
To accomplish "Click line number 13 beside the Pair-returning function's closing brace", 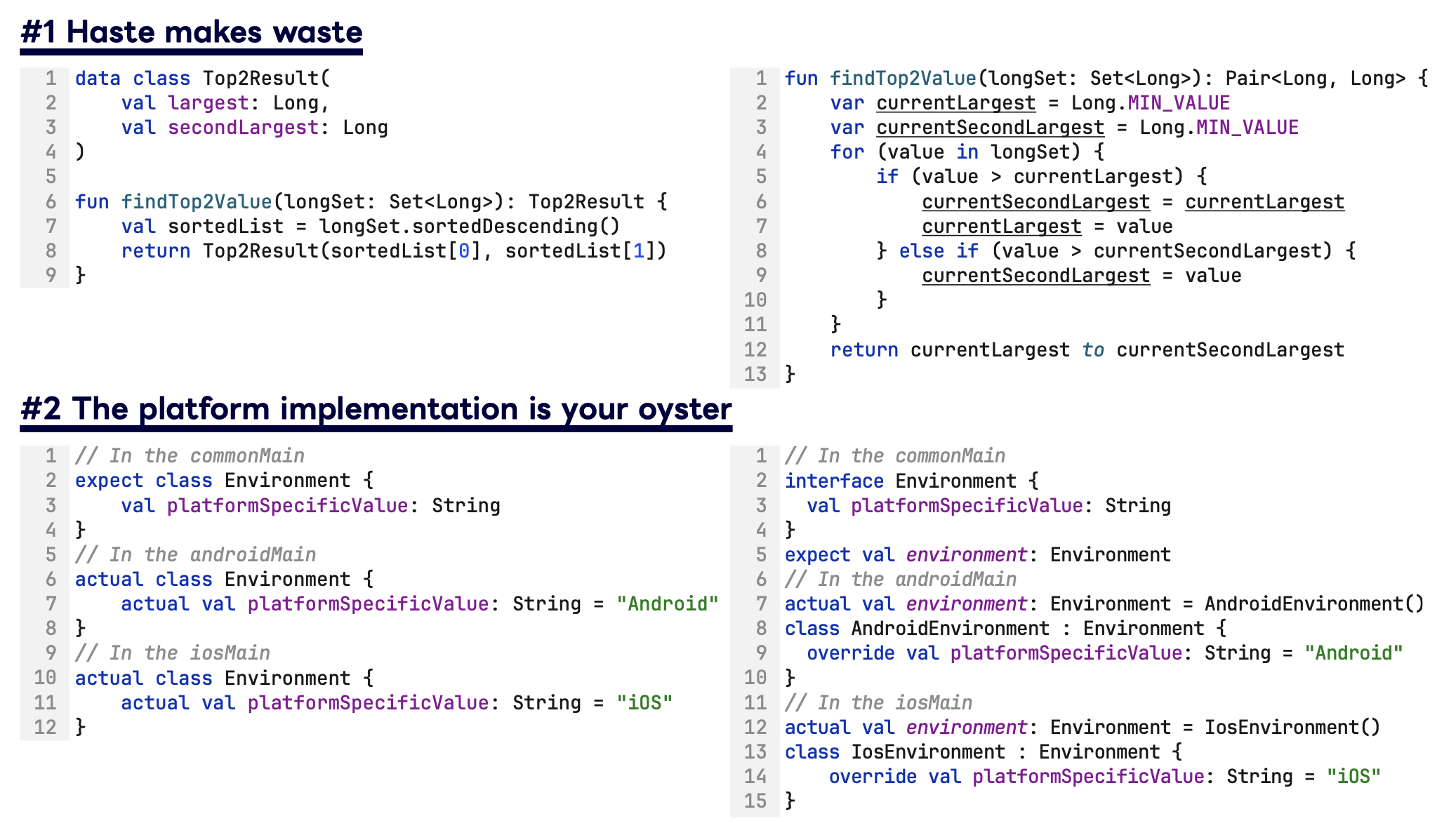I will point(755,375).
